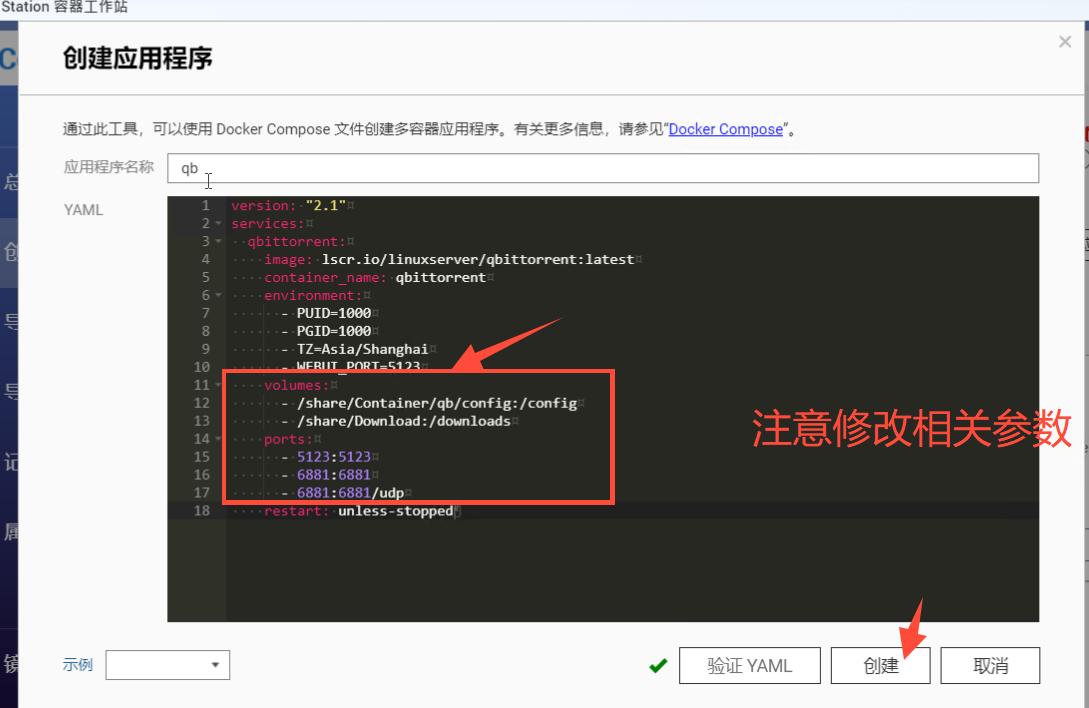
Task: Collapse the environment section on line 6
Action: [216, 295]
